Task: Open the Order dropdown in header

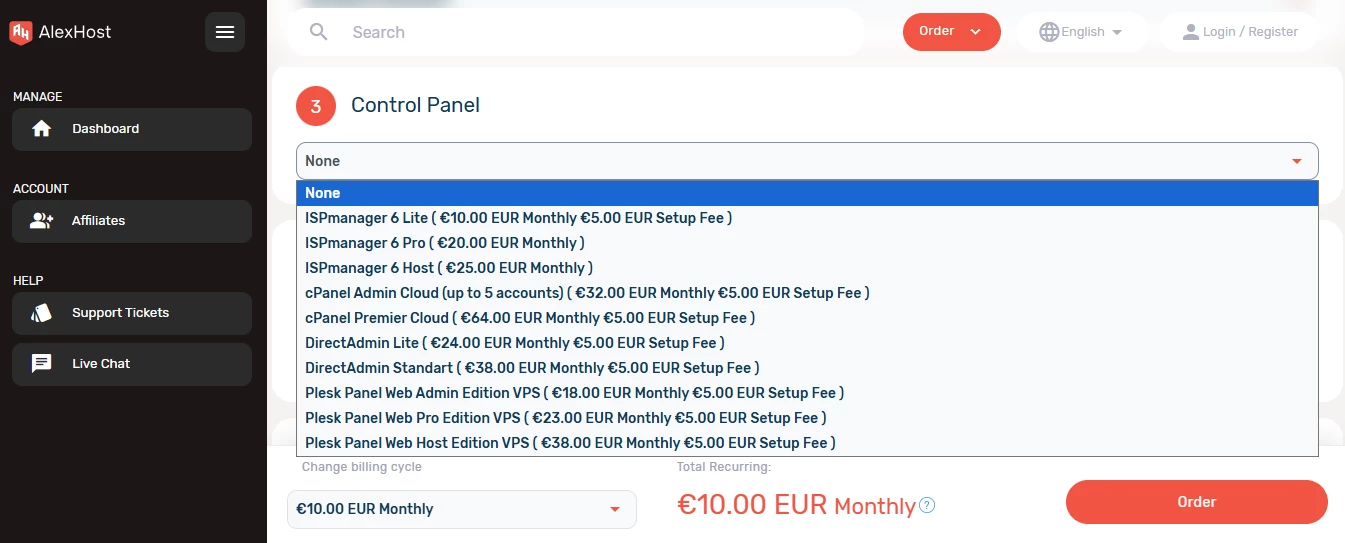Action: point(951,31)
